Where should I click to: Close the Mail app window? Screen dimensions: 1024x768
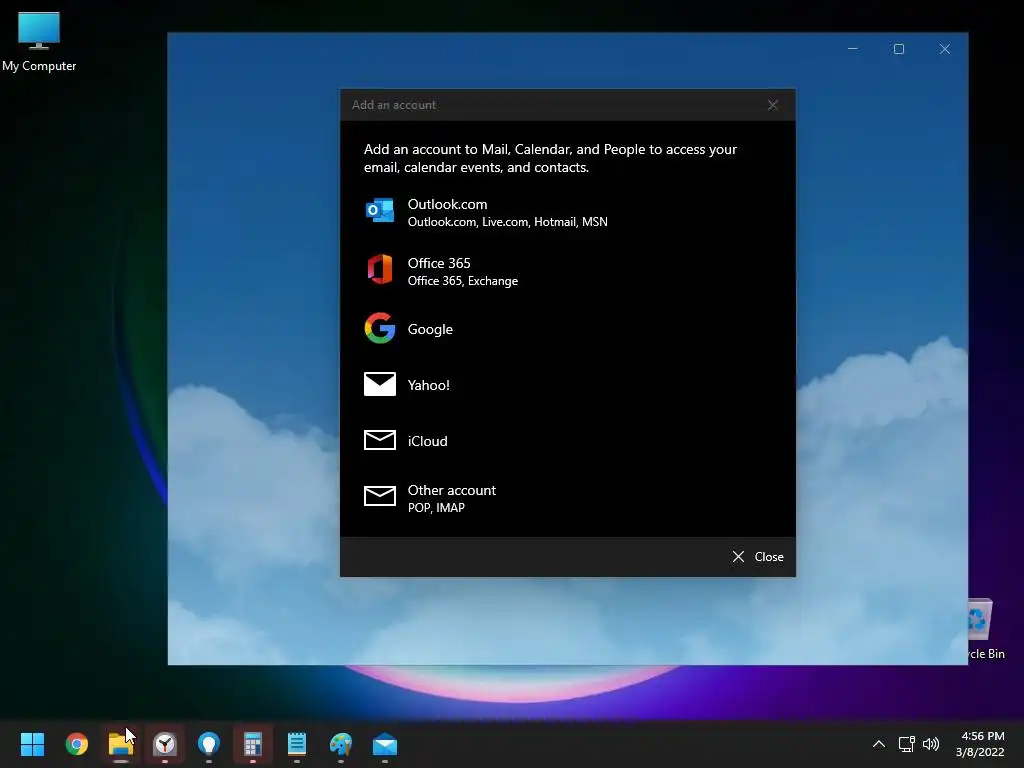[x=945, y=49]
